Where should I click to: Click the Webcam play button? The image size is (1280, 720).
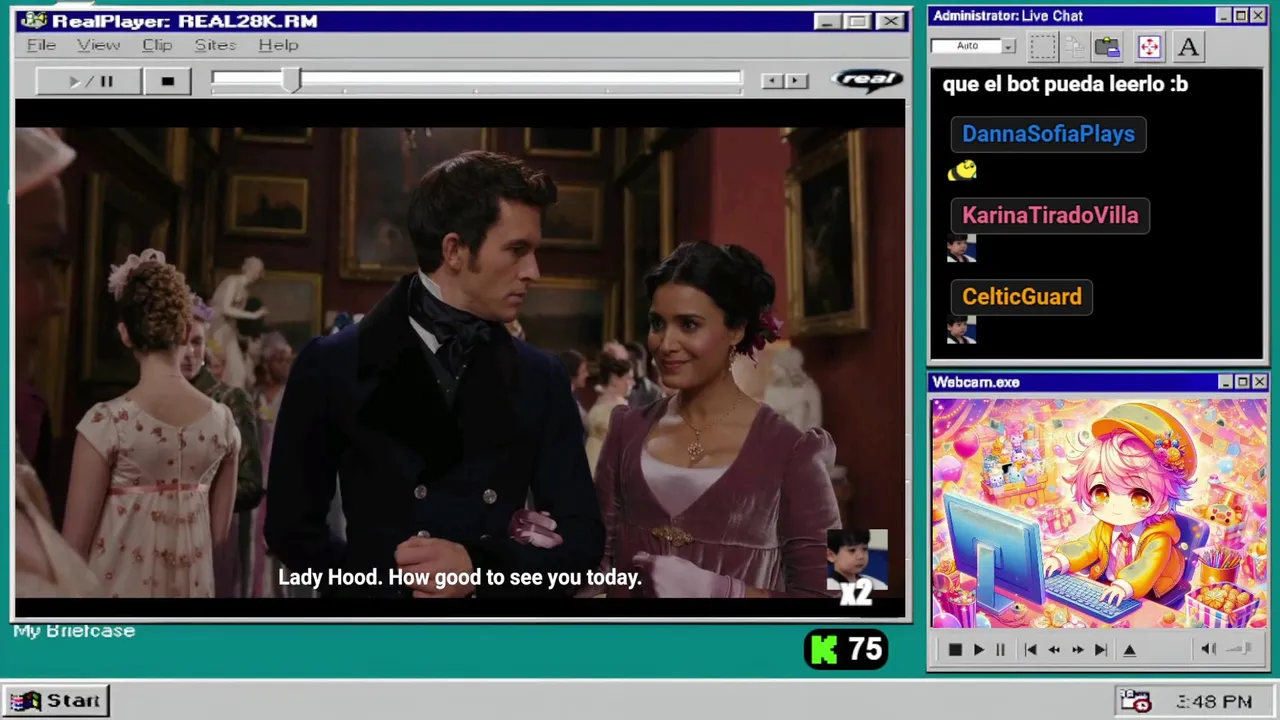[x=979, y=650]
